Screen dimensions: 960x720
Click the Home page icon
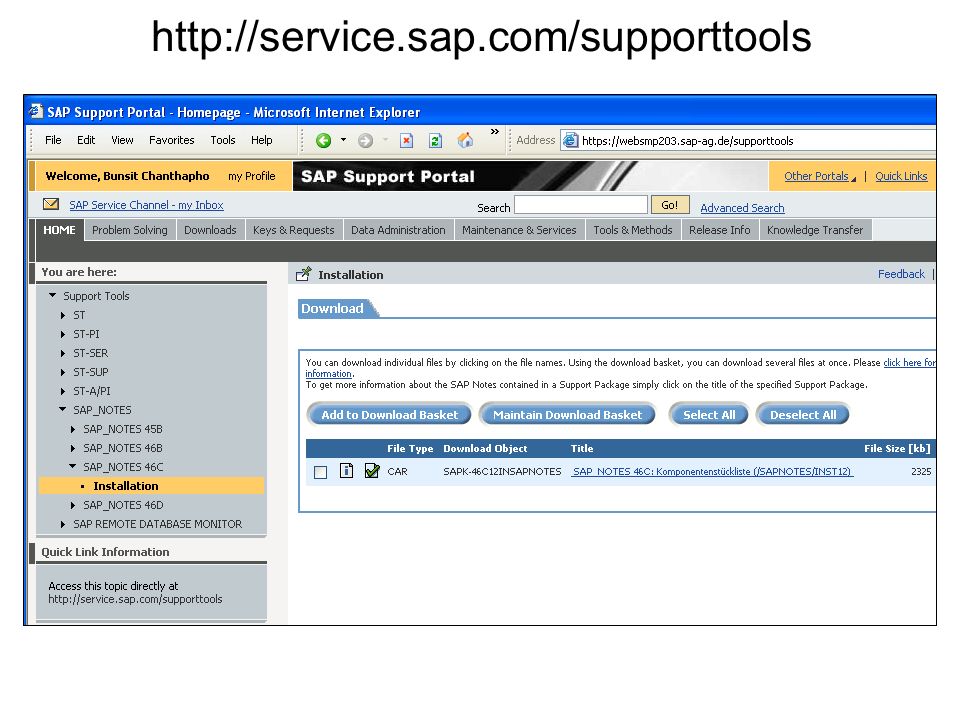click(465, 140)
